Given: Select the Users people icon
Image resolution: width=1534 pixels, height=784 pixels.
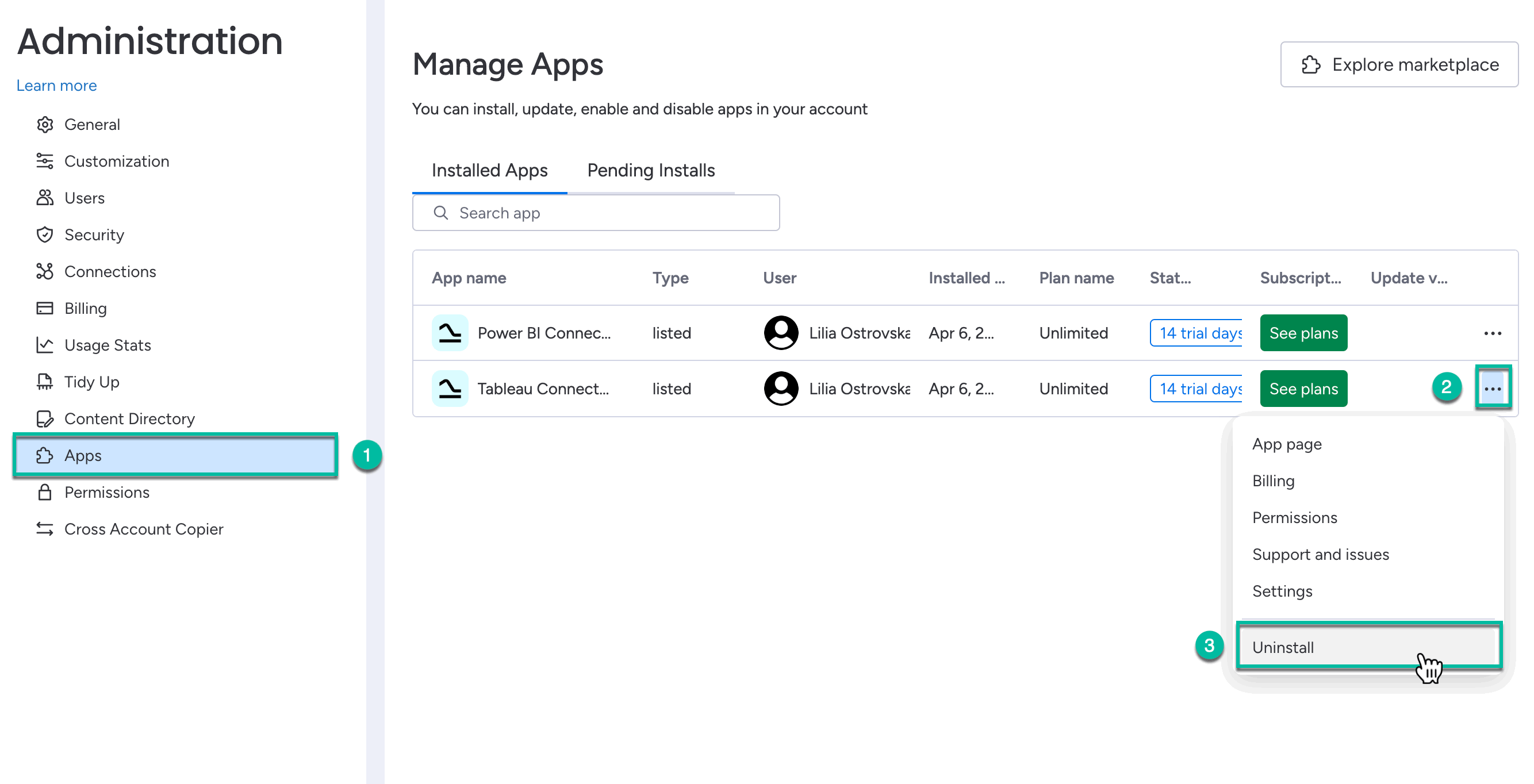Looking at the screenshot, I should click(x=45, y=198).
